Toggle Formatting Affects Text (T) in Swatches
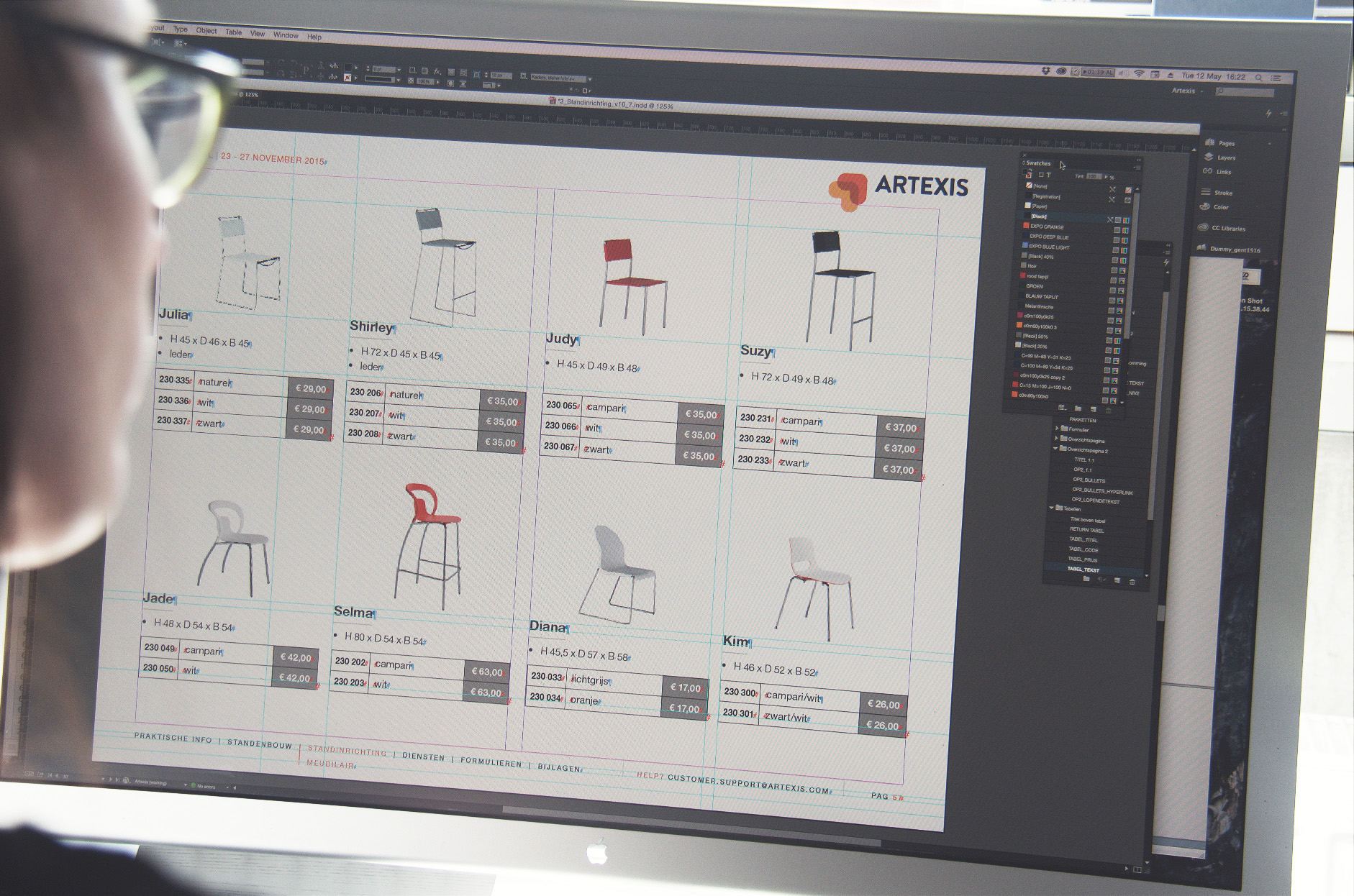The image size is (1354, 896). coord(1048,175)
